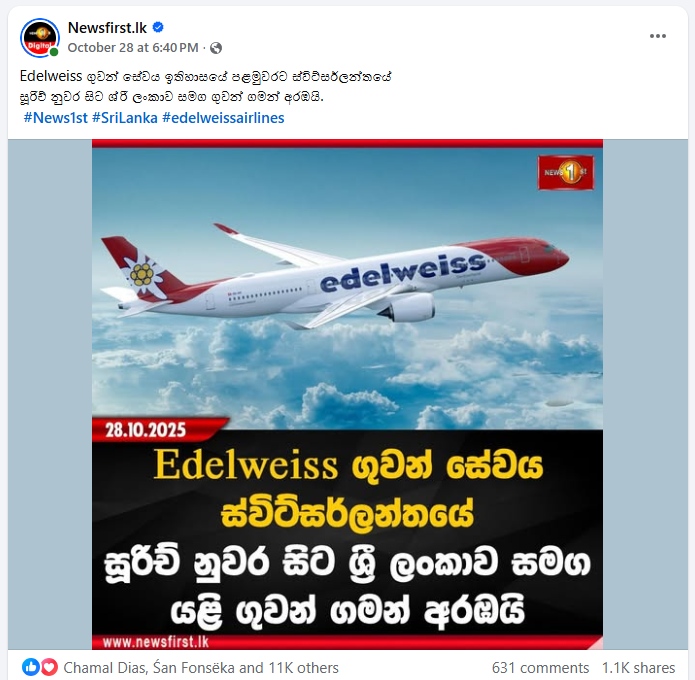The image size is (695, 680).
Task: View the 1.1K shares list
Action: pos(638,668)
